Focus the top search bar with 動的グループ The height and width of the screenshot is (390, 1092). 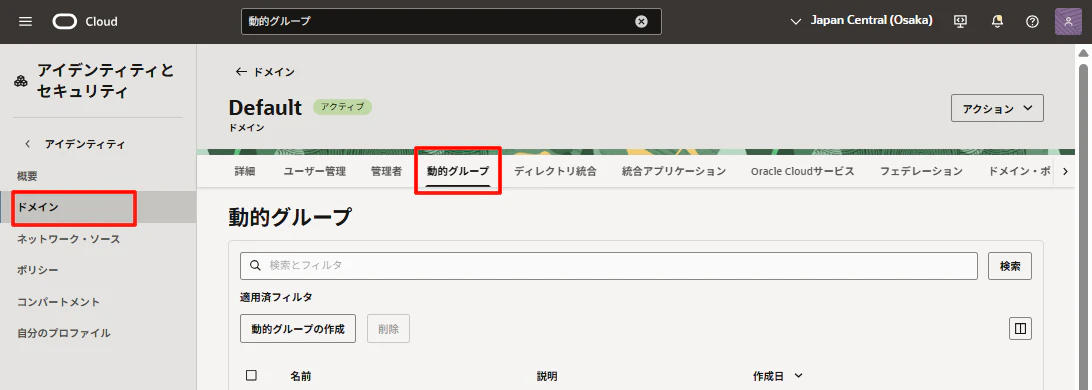point(451,22)
